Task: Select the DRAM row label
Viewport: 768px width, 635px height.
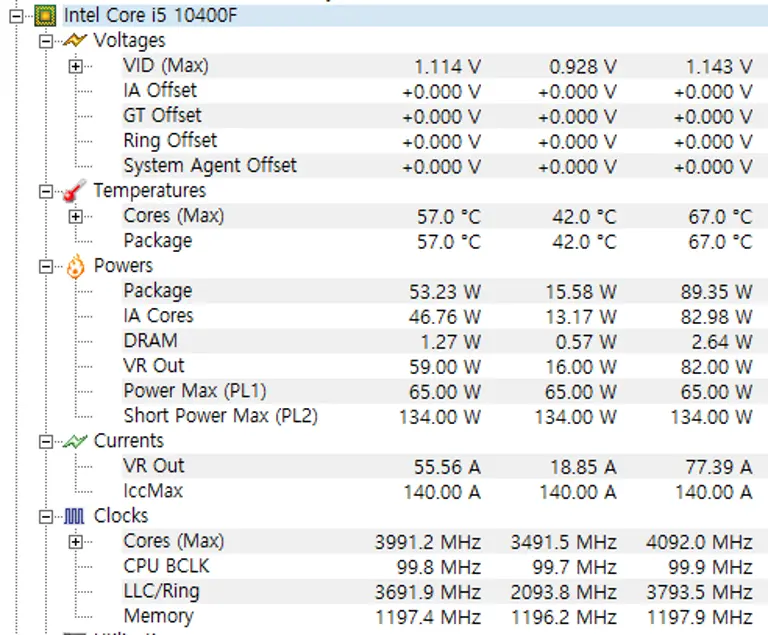Action: [150, 341]
